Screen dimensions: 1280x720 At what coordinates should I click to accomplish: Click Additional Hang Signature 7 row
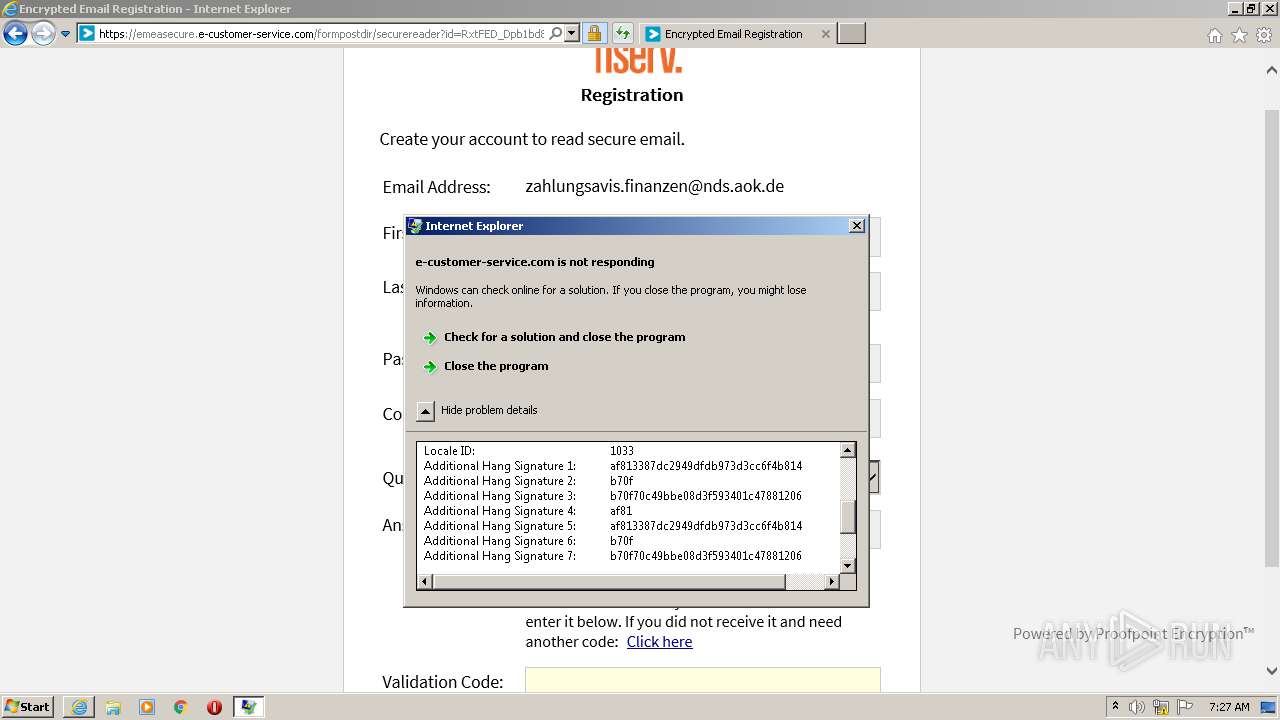tap(630, 556)
